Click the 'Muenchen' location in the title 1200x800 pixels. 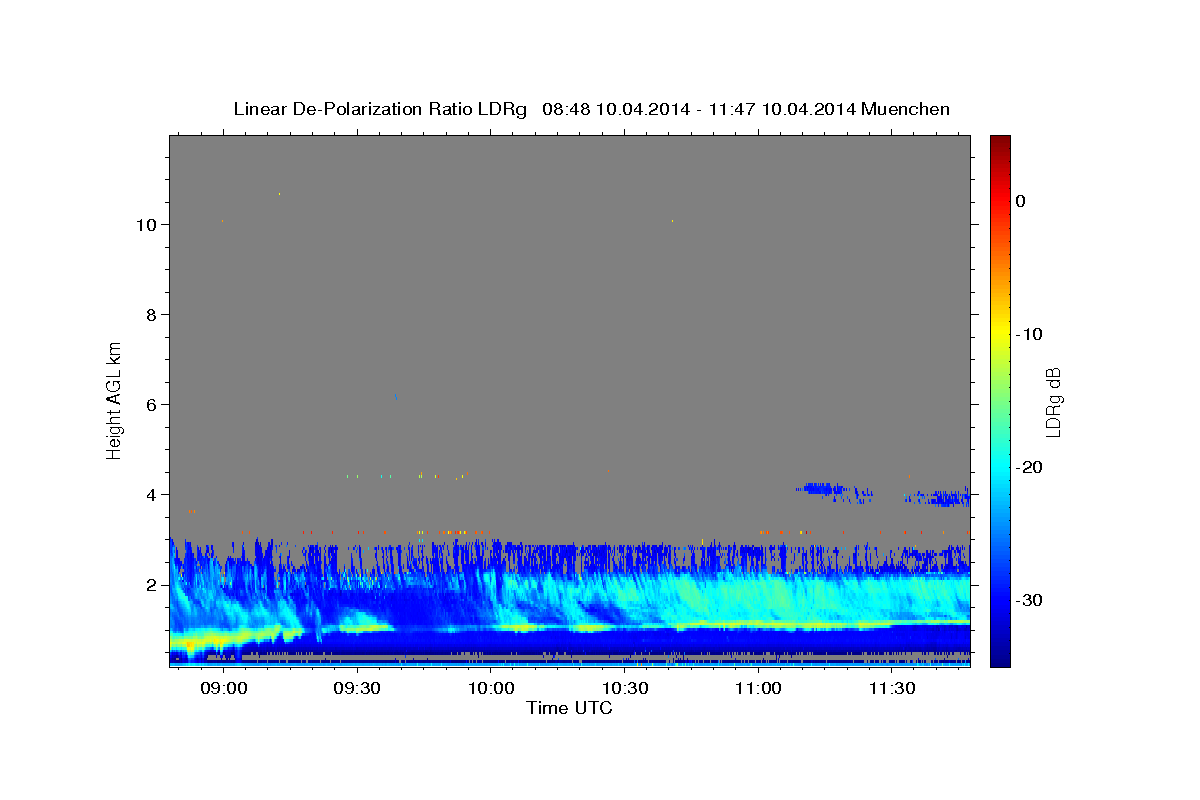(905, 109)
